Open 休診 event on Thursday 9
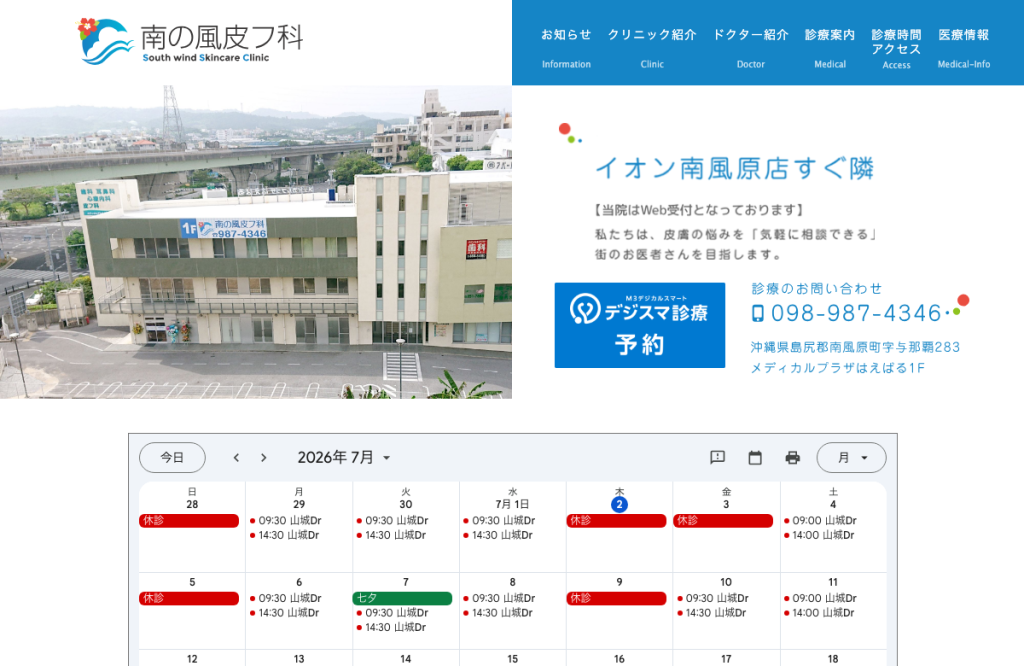1024x666 pixels. point(616,598)
